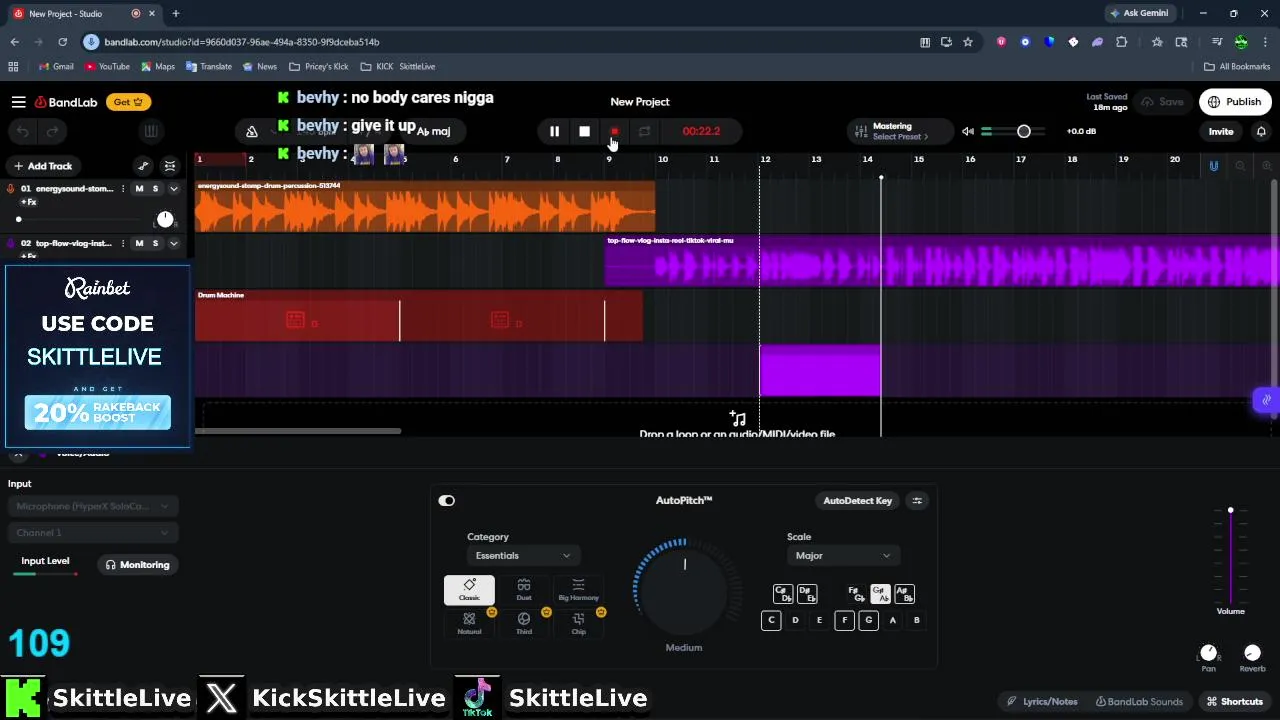This screenshot has height=720, width=1280.
Task: Click the Add Track button
Action: 42,166
